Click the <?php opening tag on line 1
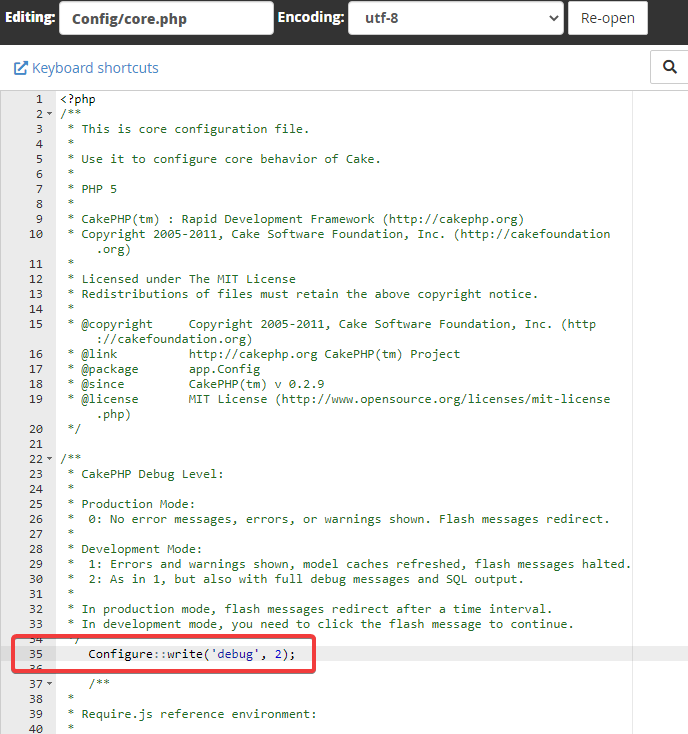 78,99
